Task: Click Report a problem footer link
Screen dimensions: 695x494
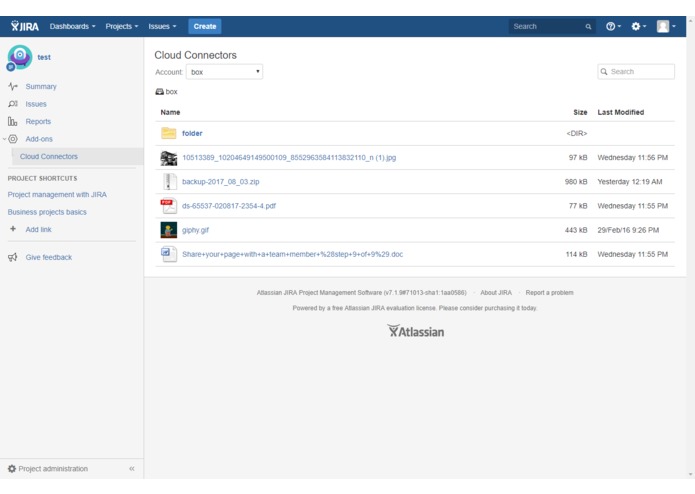Action: click(550, 292)
